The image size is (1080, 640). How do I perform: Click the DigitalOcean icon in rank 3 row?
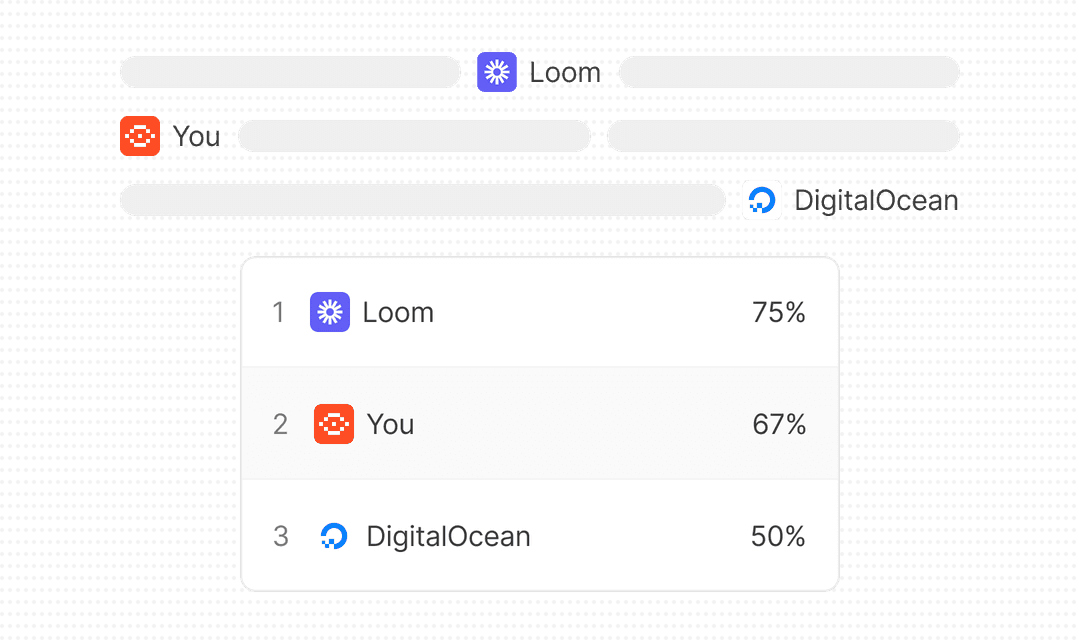(x=333, y=536)
